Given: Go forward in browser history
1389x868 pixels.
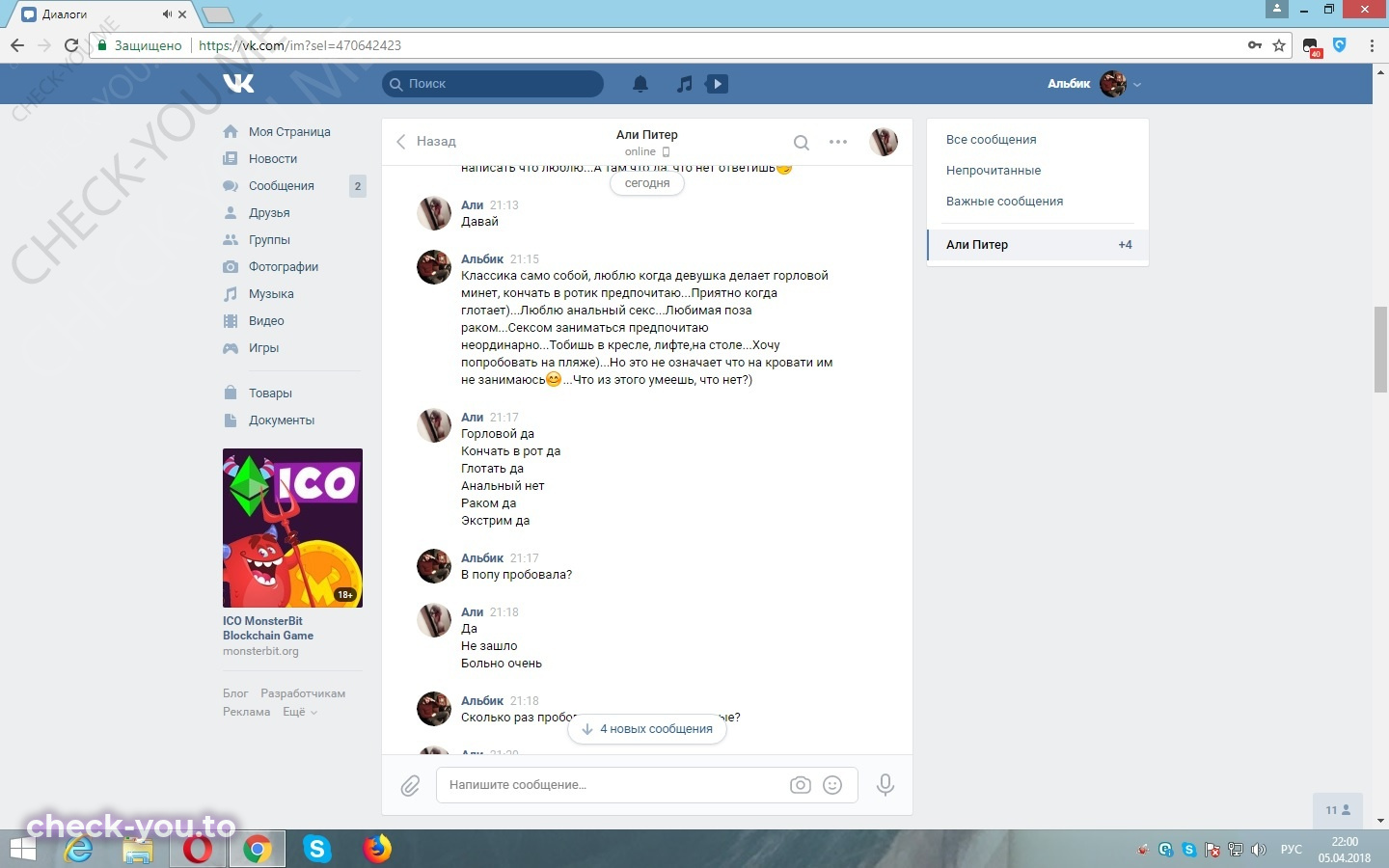Looking at the screenshot, I should [43, 45].
